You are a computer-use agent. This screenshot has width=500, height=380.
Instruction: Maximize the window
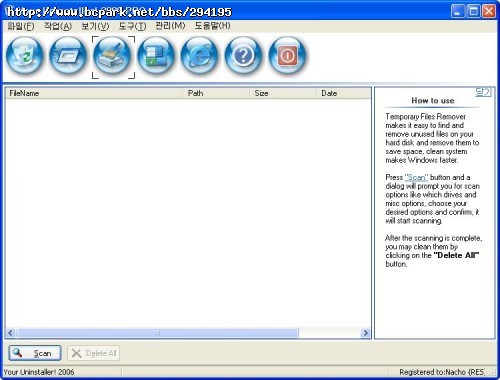click(x=473, y=11)
